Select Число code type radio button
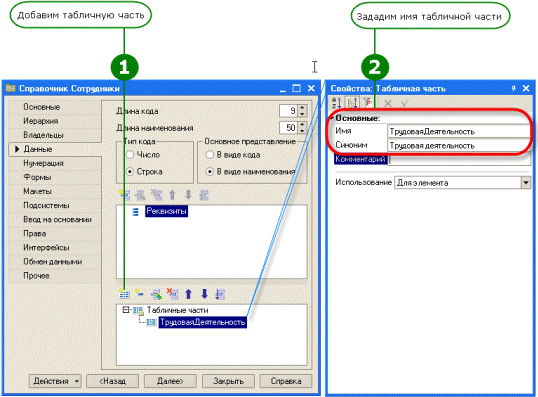This screenshot has width=538, height=397. pos(130,155)
